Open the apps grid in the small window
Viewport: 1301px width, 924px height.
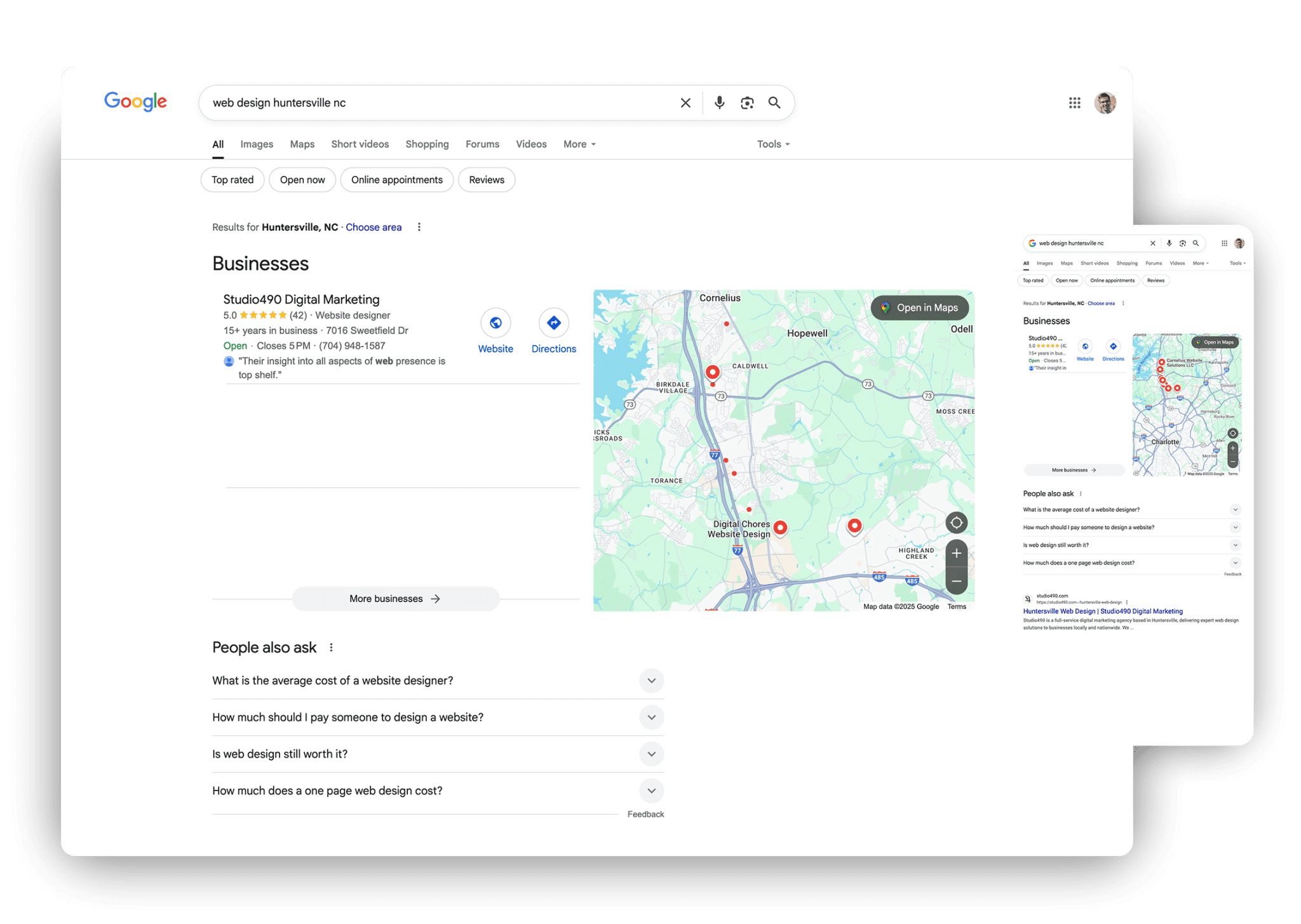click(x=1224, y=243)
